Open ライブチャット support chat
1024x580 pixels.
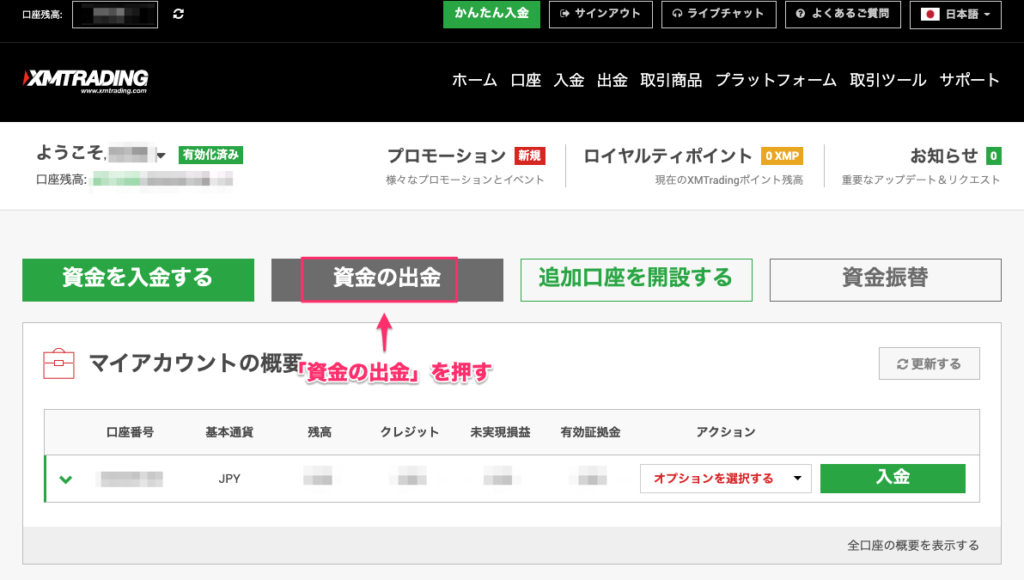pos(718,14)
